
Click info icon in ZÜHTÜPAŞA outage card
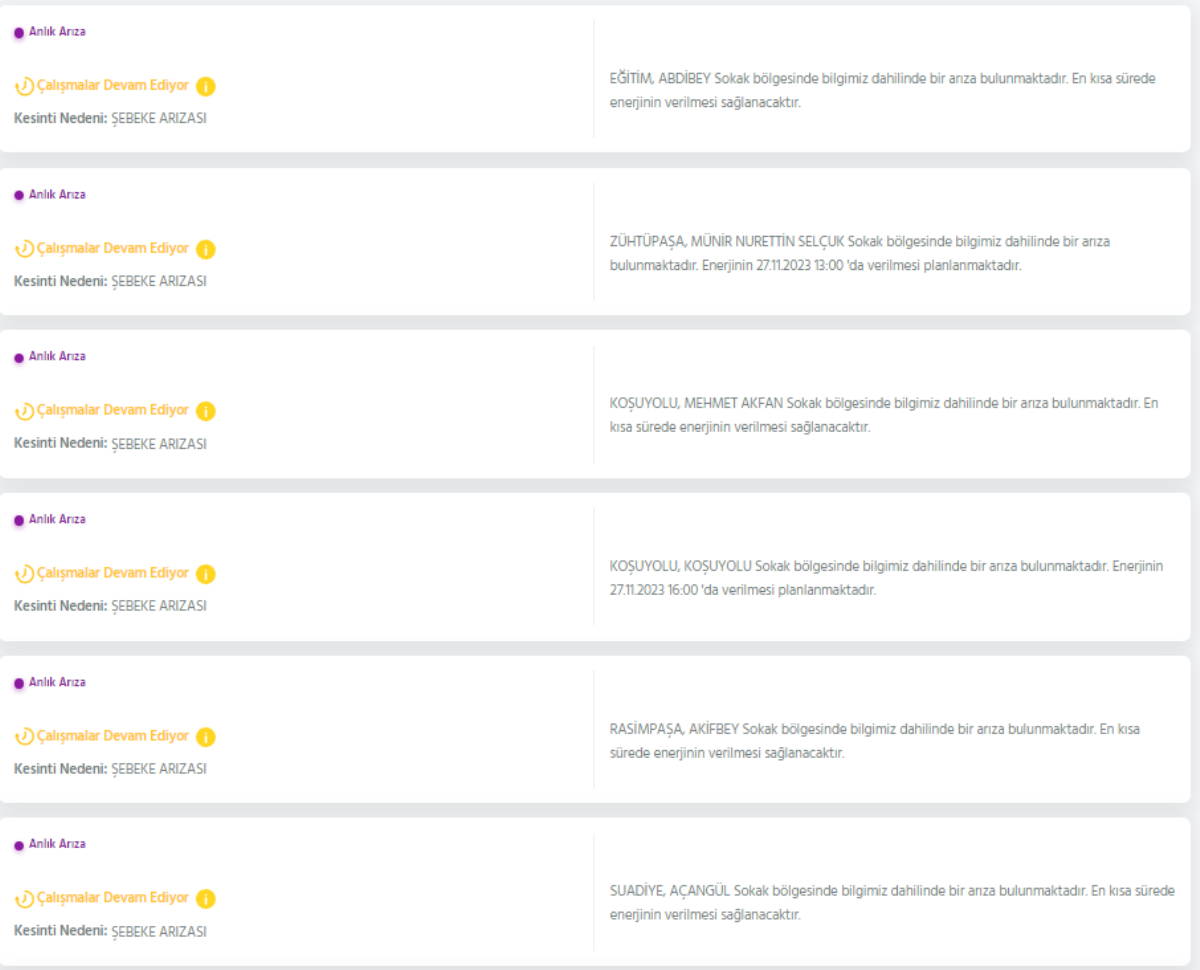coord(205,250)
